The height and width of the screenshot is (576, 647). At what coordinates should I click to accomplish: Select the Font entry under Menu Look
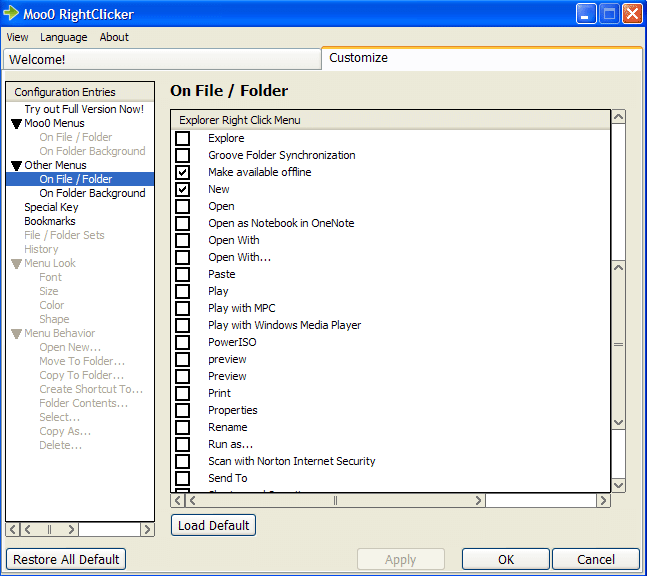click(50, 277)
